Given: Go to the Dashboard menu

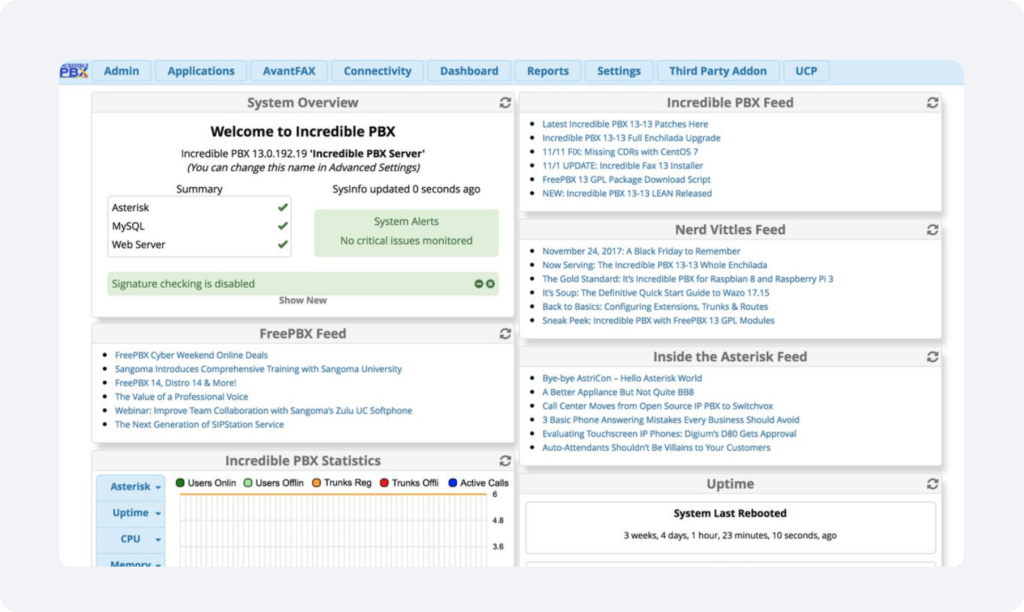Looking at the screenshot, I should coord(469,71).
